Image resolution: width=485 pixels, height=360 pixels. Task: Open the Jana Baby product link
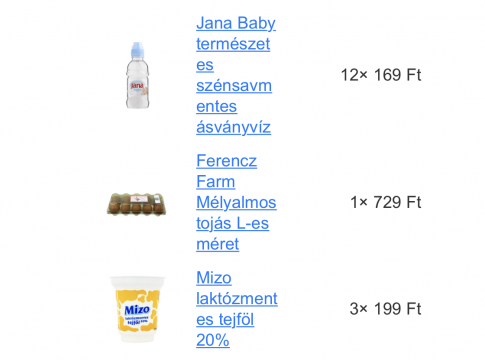pos(236,75)
